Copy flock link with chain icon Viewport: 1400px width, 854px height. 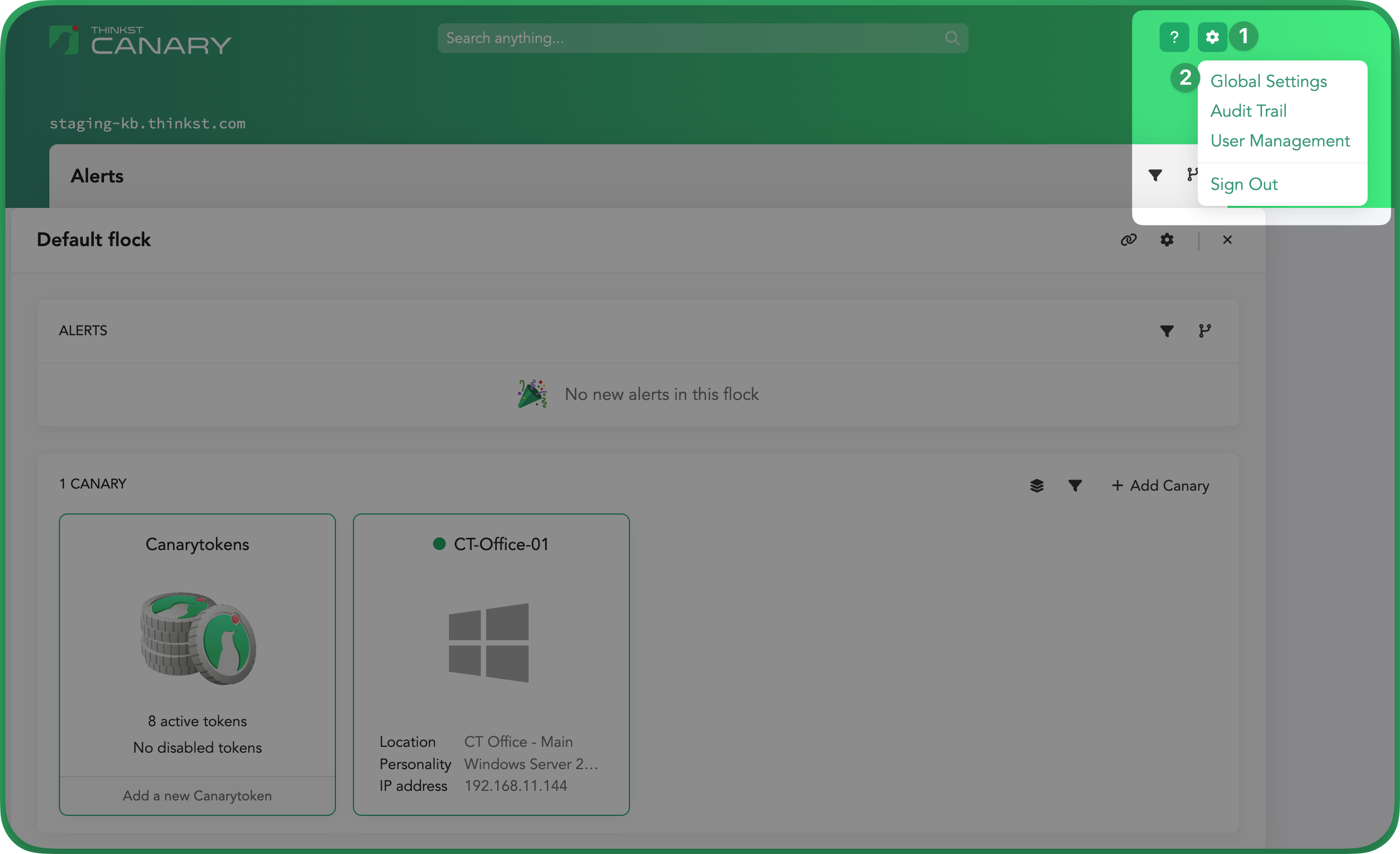coord(1128,240)
